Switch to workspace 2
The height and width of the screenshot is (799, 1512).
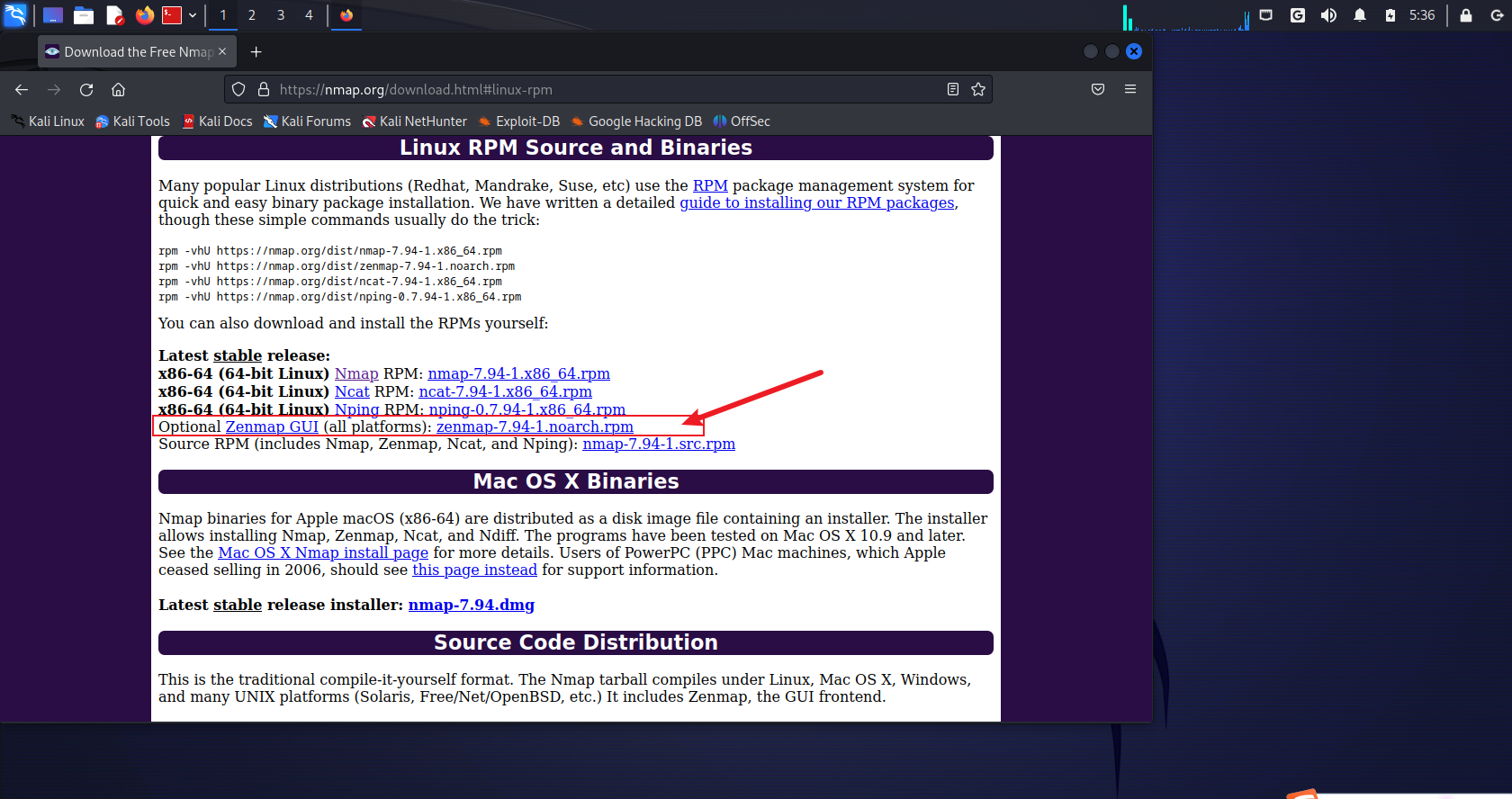pos(252,15)
